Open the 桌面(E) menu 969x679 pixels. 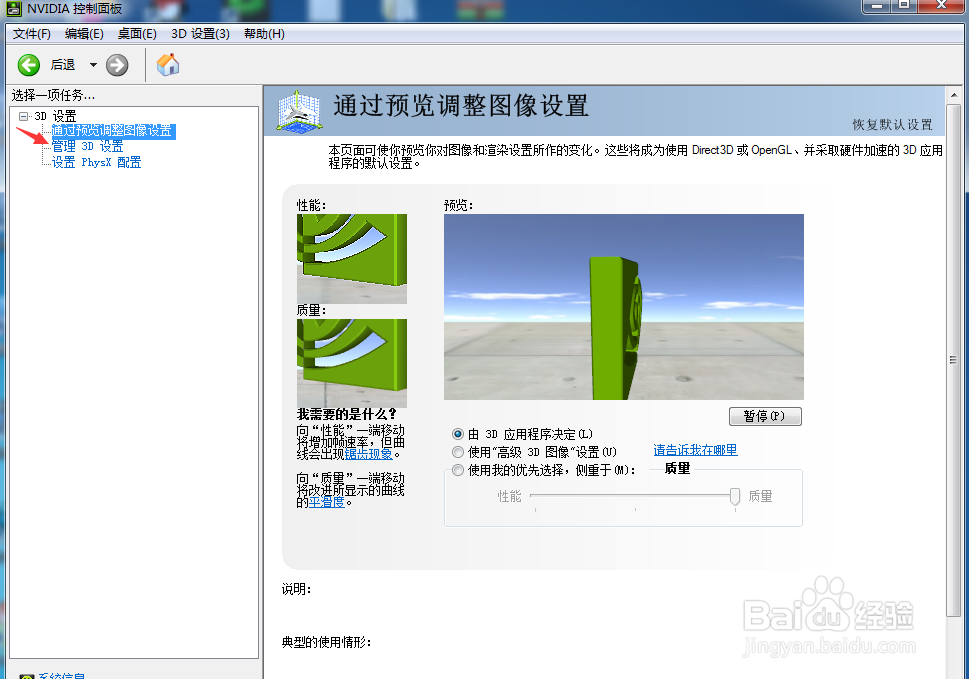tap(137, 34)
